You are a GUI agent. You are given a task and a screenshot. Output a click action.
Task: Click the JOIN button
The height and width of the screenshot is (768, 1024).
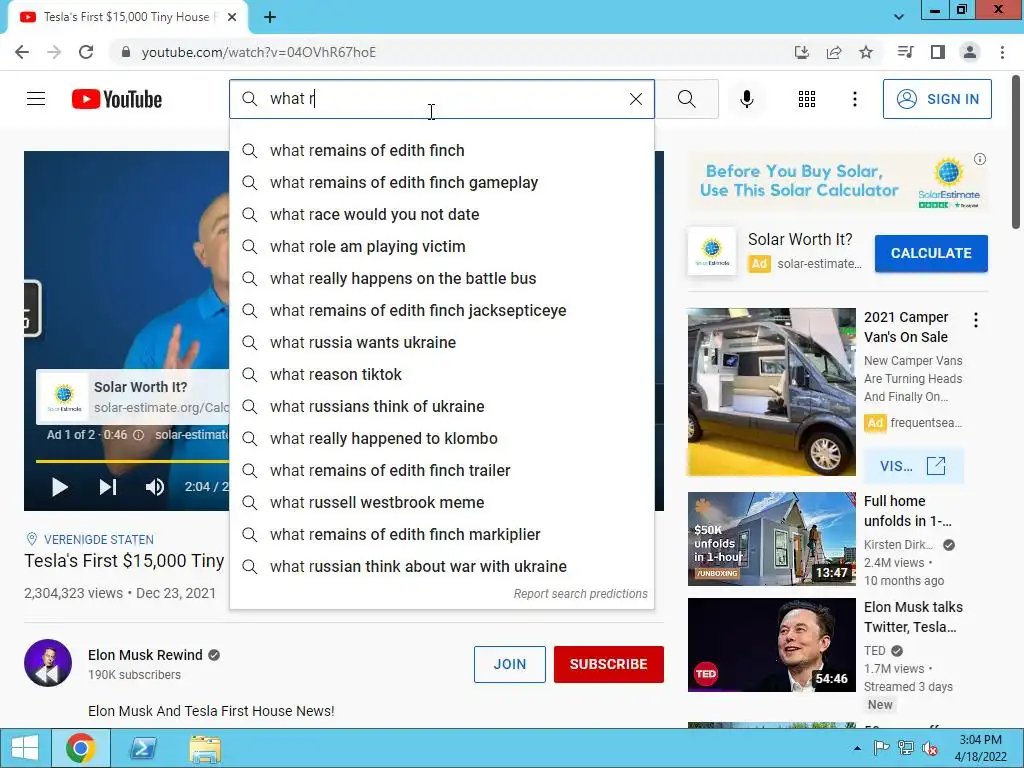pos(509,664)
